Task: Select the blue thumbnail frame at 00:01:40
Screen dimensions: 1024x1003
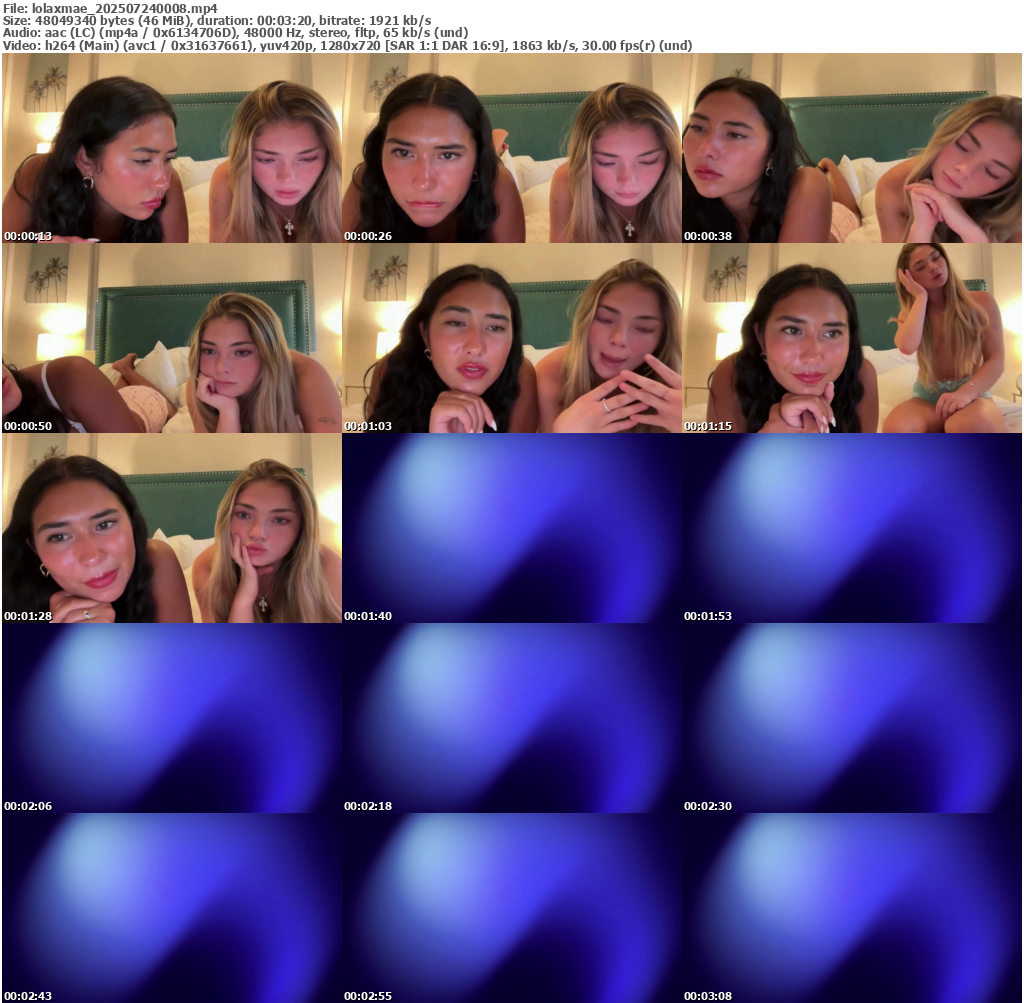Action: coord(512,528)
